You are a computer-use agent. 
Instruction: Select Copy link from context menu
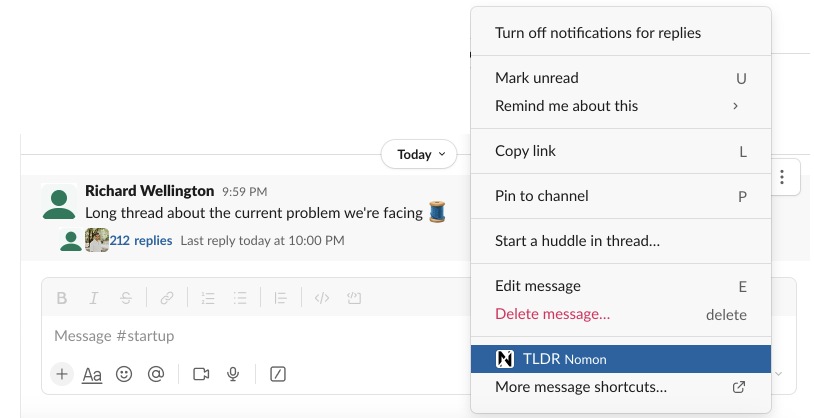coord(620,151)
